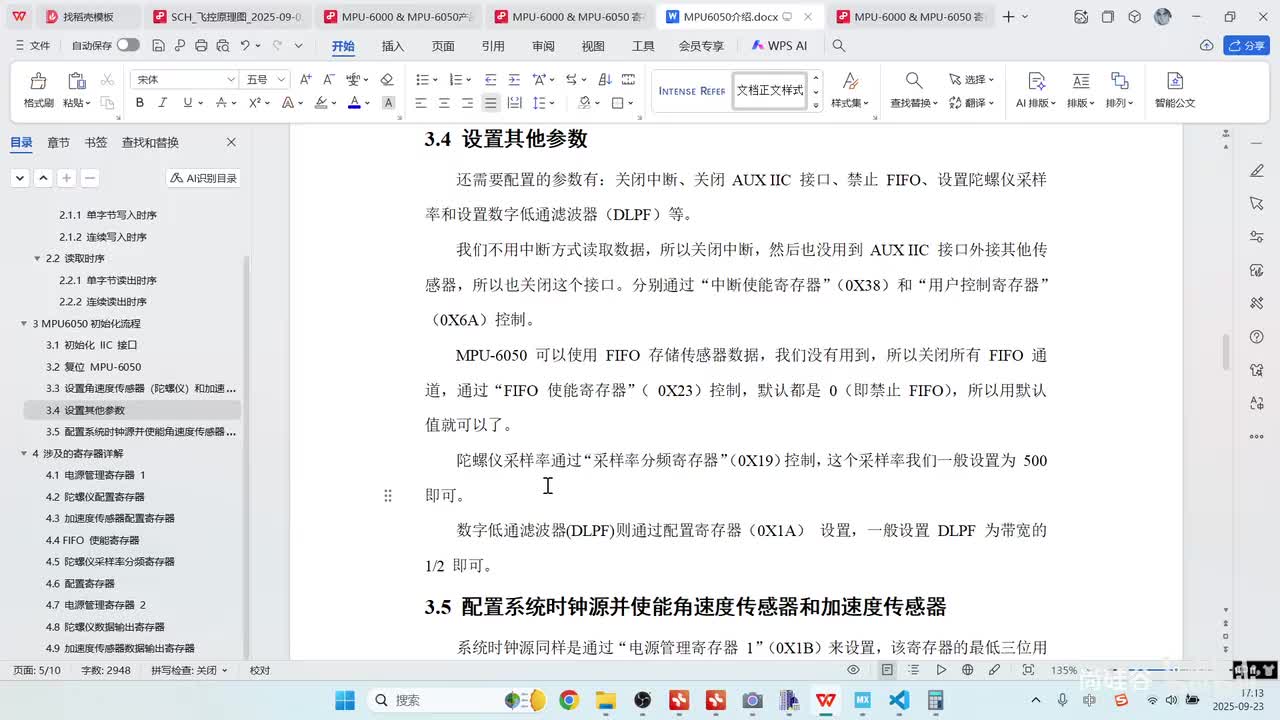Screen dimensions: 1280x720
Task: Toggle the 自动保存 autosave switch
Action: [x=128, y=45]
